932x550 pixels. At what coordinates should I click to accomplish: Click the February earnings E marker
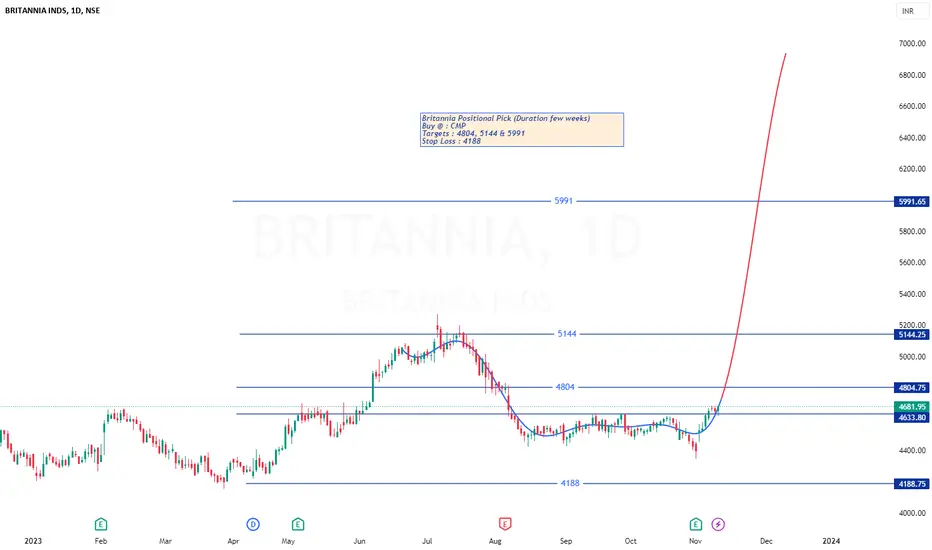100,524
